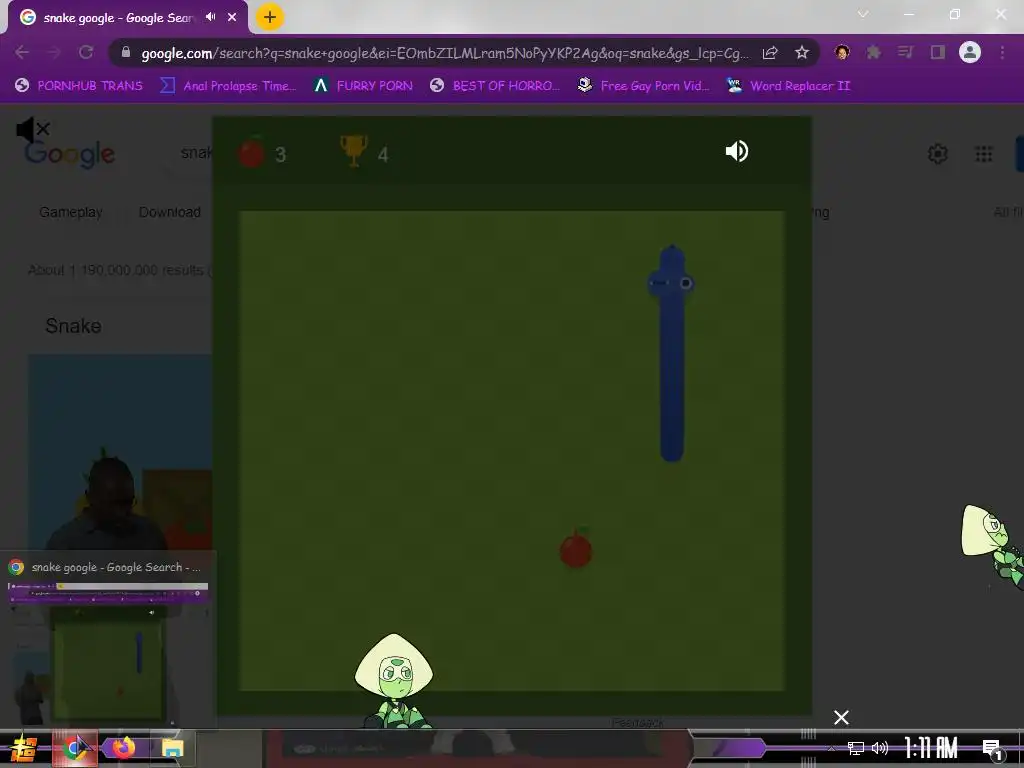
Task: Open the avatar extension icon in toolbar
Action: pyautogui.click(x=842, y=52)
